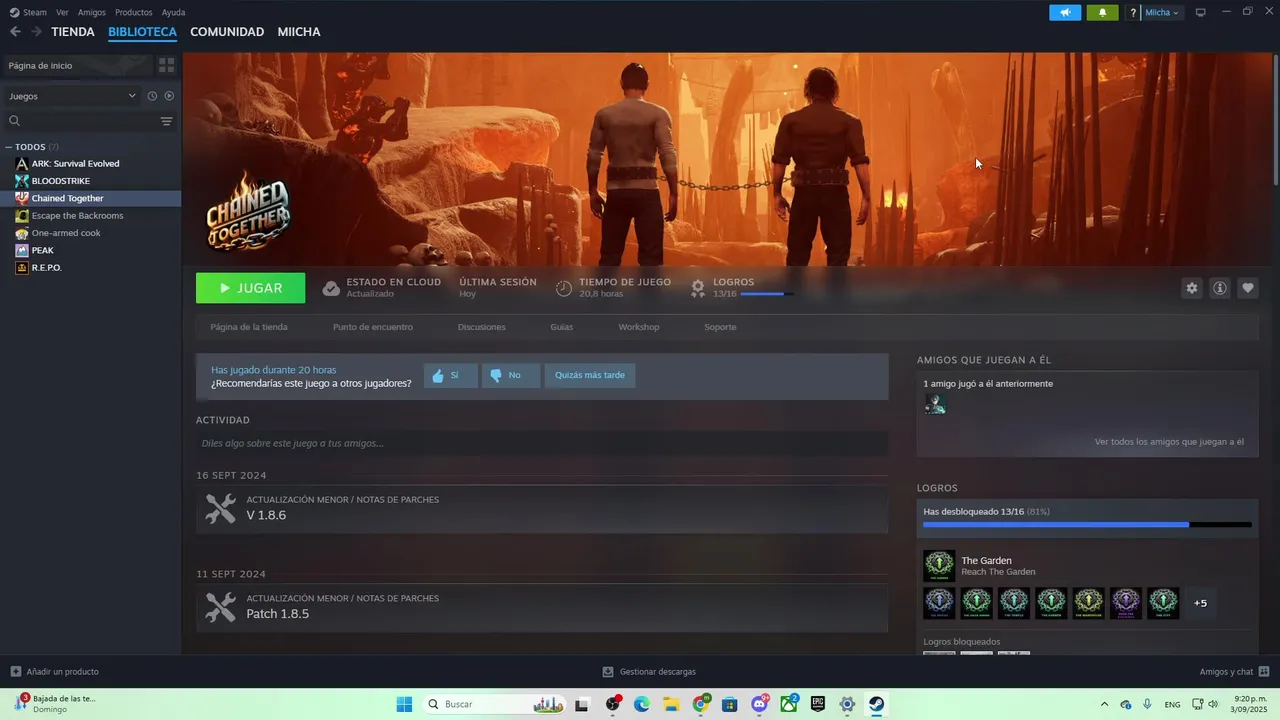
Task: Open the V 1.8.6 update note
Action: click(542, 508)
